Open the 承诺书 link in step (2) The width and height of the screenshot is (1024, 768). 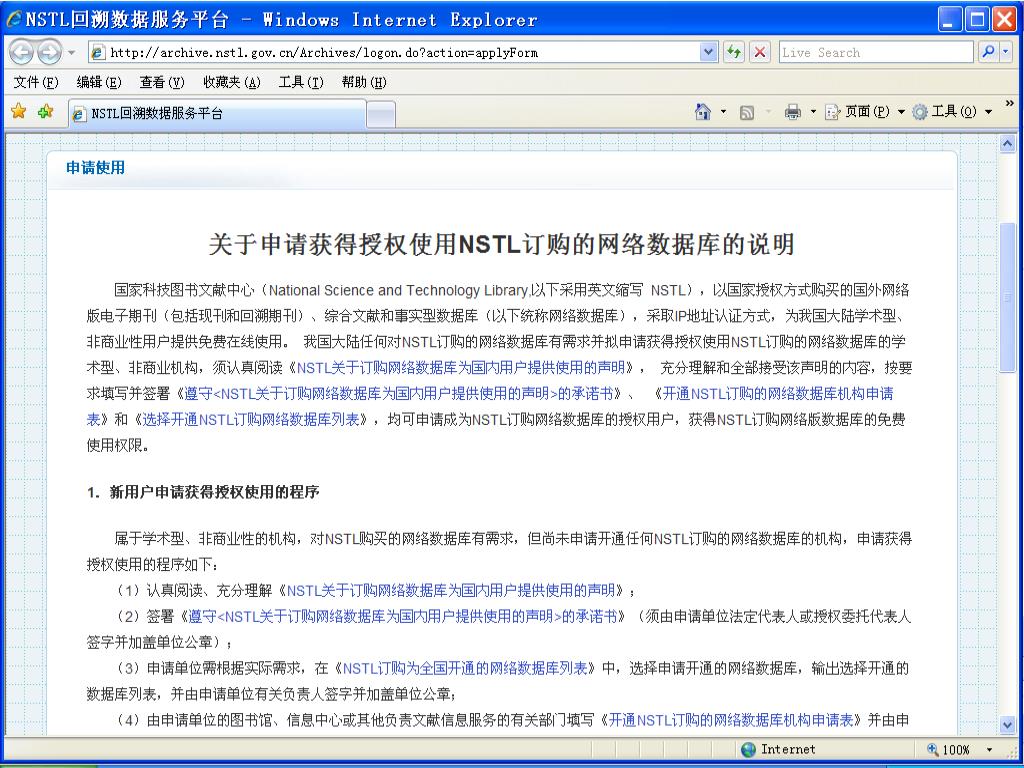click(402, 616)
